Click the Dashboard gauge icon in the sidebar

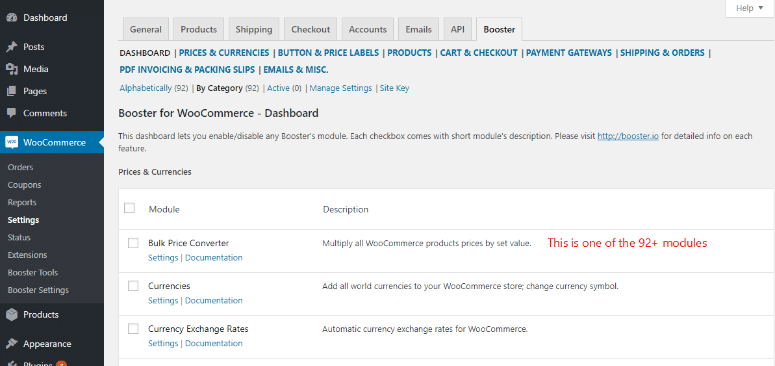point(12,18)
